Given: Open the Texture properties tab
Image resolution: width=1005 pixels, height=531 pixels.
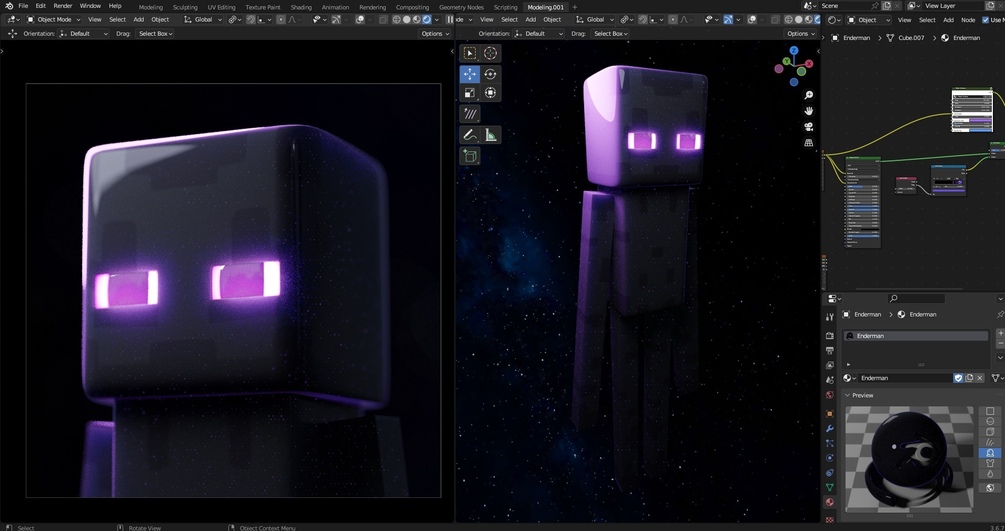Looking at the screenshot, I should click(x=830, y=519).
